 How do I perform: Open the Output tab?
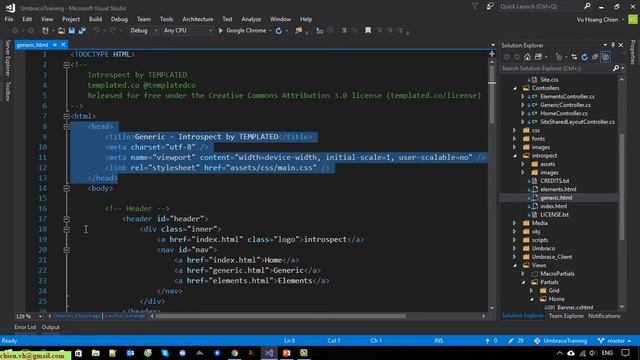[x=51, y=327]
